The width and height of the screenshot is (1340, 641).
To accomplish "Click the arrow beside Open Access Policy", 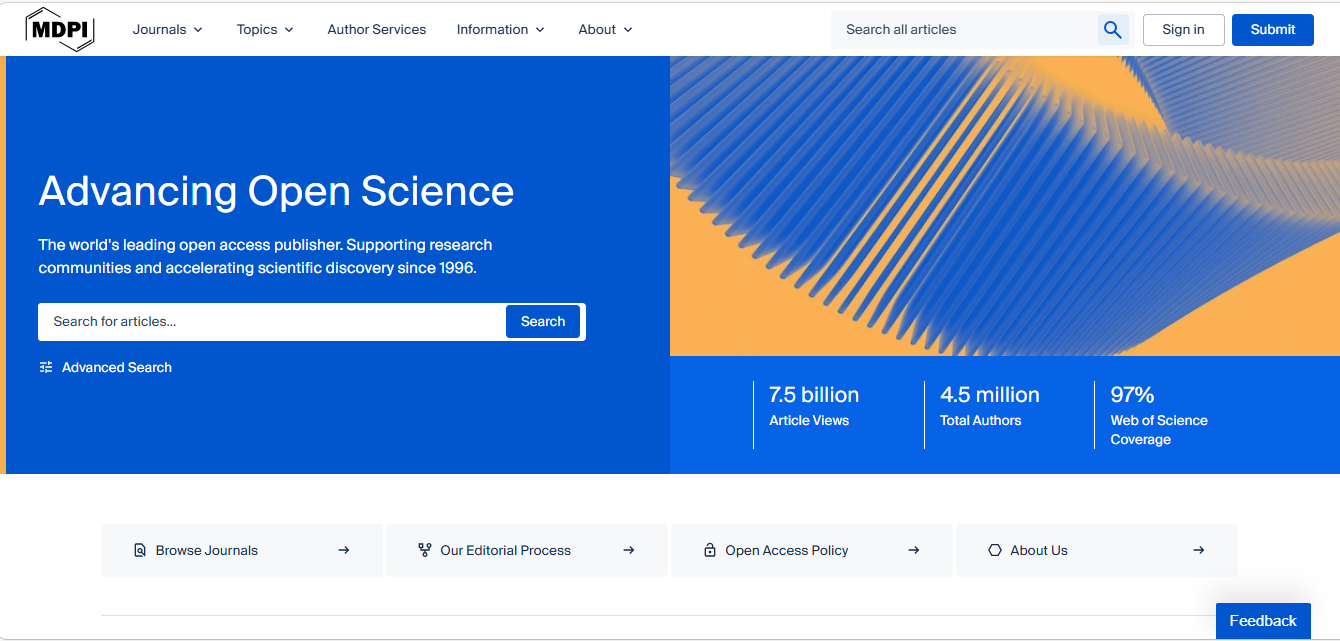I will point(913,549).
